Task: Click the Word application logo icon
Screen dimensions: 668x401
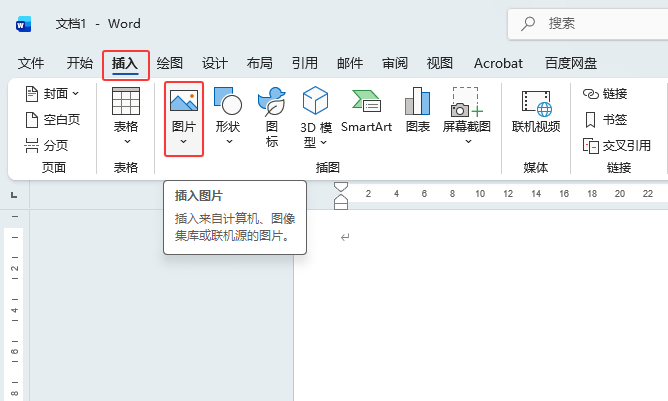Action: pyautogui.click(x=24, y=24)
